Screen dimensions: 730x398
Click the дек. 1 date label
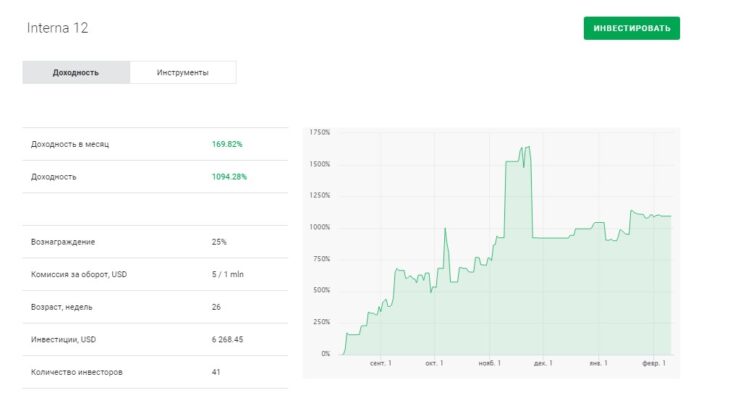pos(543,363)
